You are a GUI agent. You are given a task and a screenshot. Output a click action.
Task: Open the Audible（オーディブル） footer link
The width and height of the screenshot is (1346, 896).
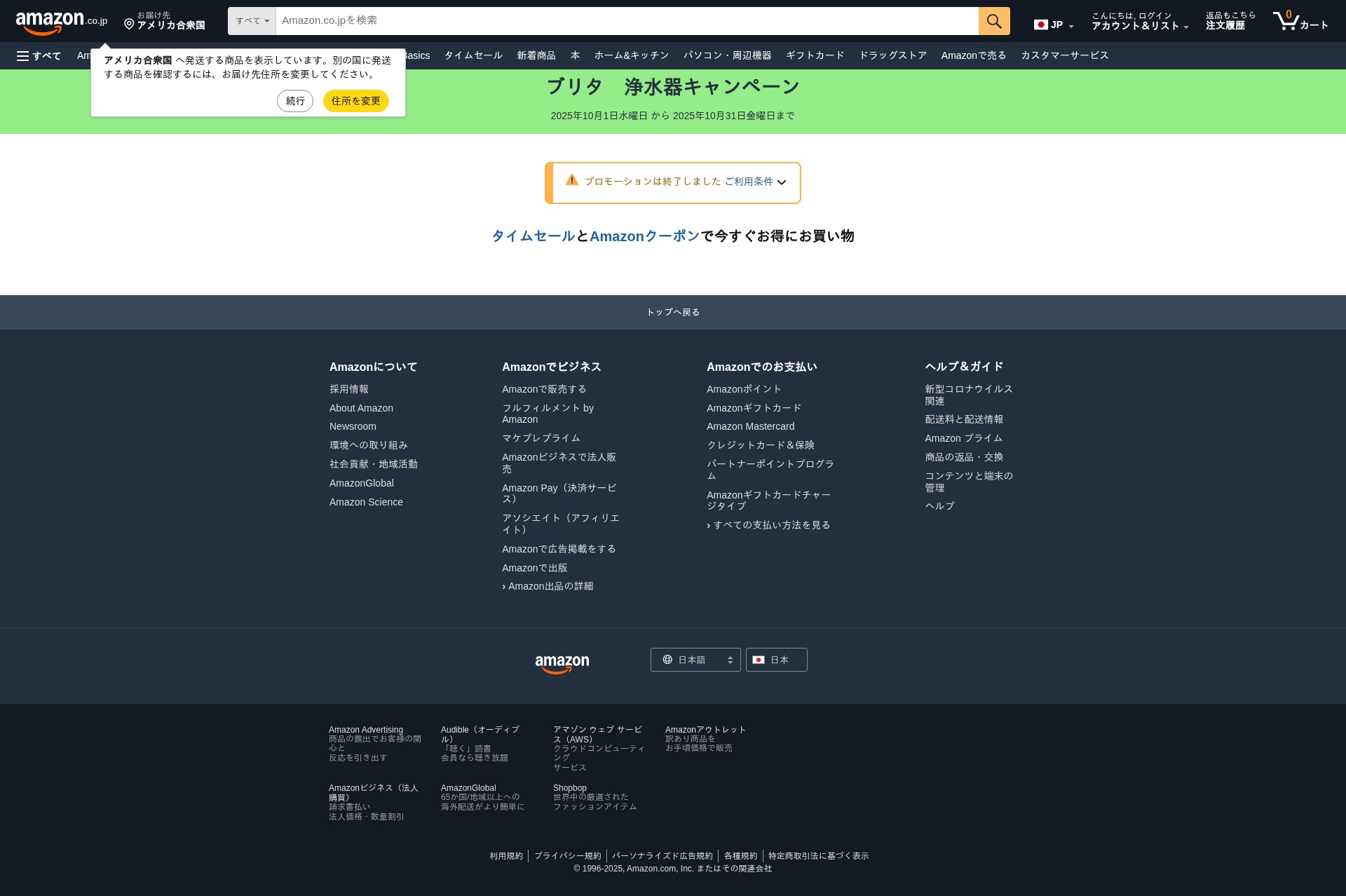(480, 734)
